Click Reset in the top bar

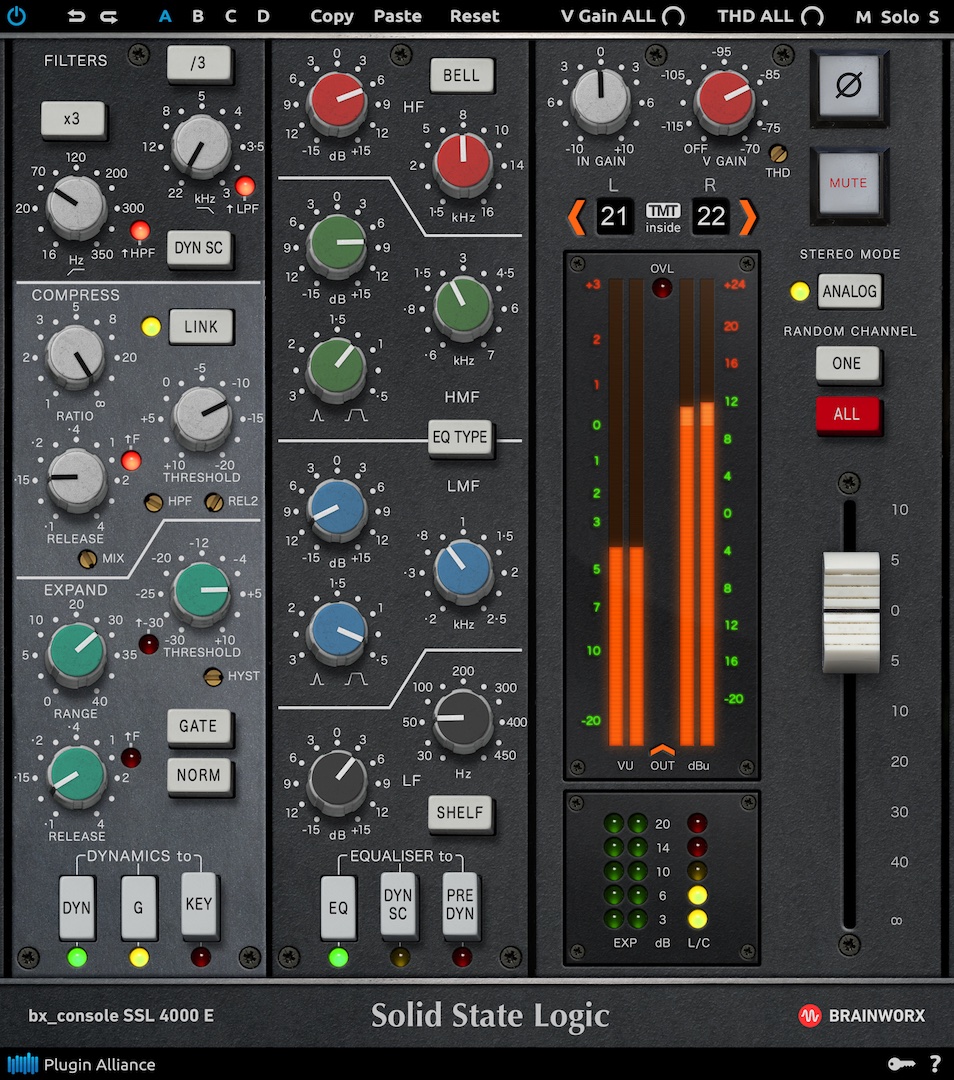[x=475, y=16]
